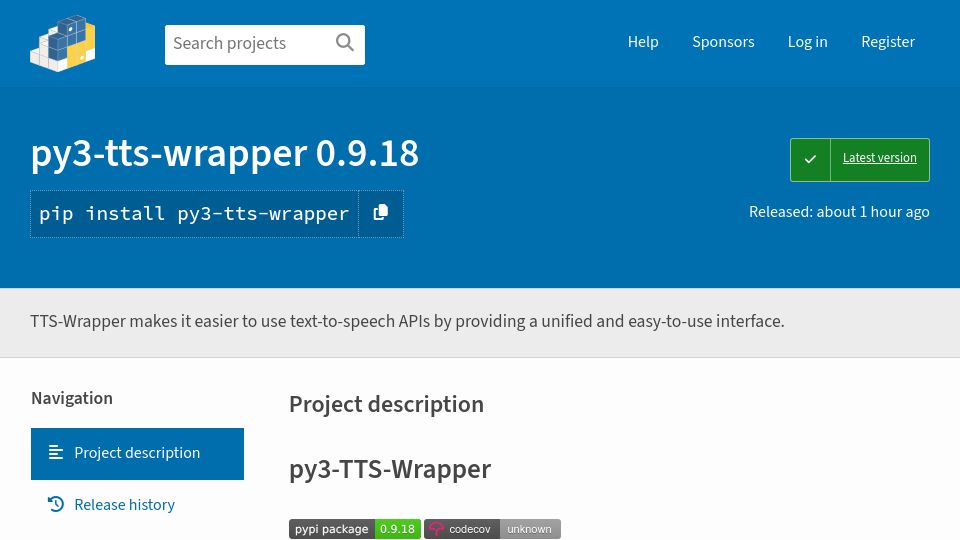Click the codecov unknown badge
Image resolution: width=960 pixels, height=540 pixels.
(x=492, y=529)
